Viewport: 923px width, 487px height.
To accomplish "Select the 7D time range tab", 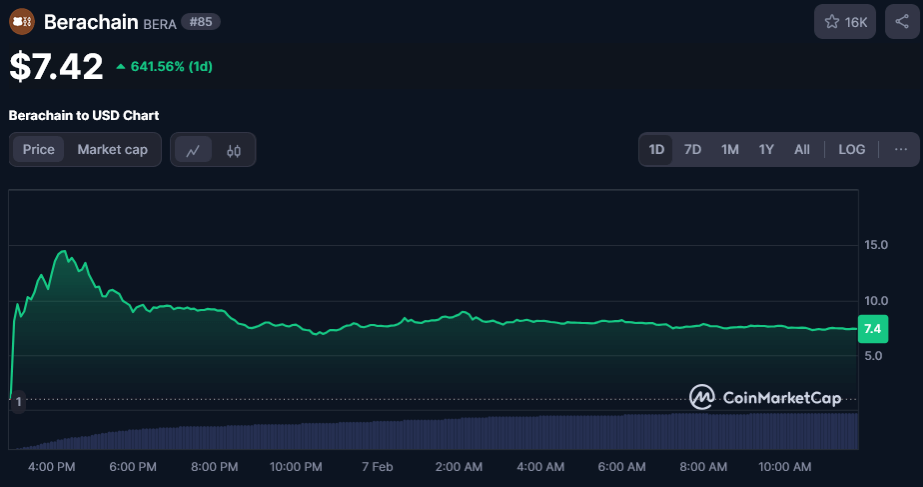I will [692, 149].
